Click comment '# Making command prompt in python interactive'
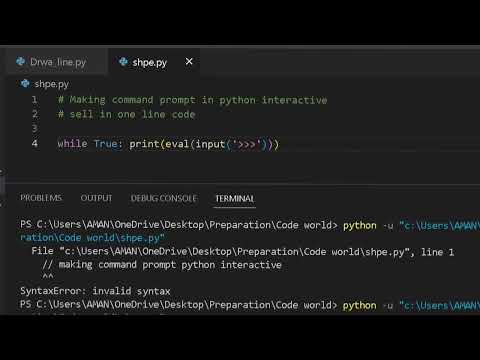 coord(192,100)
